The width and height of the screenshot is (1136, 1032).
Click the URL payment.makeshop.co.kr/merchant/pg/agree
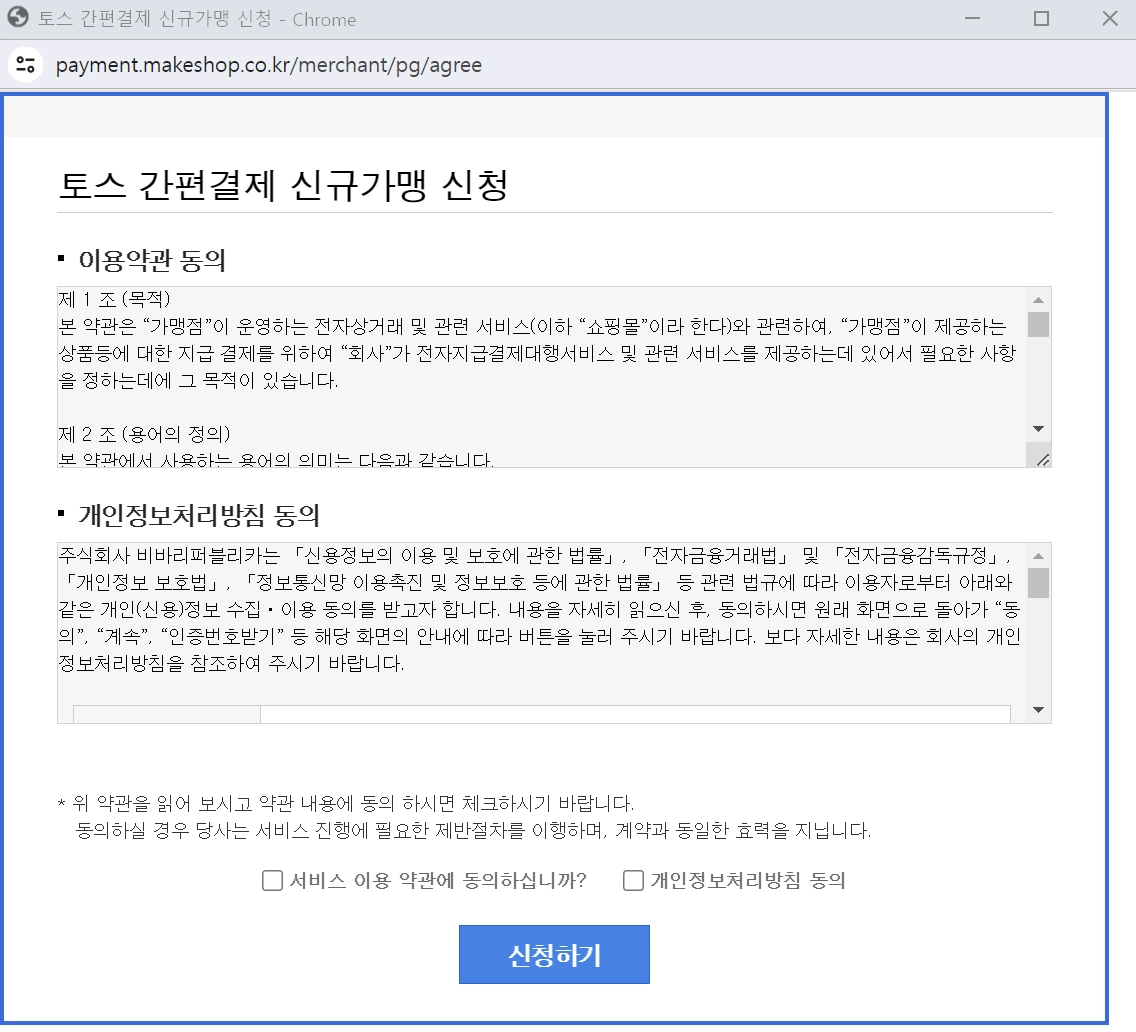click(x=269, y=65)
